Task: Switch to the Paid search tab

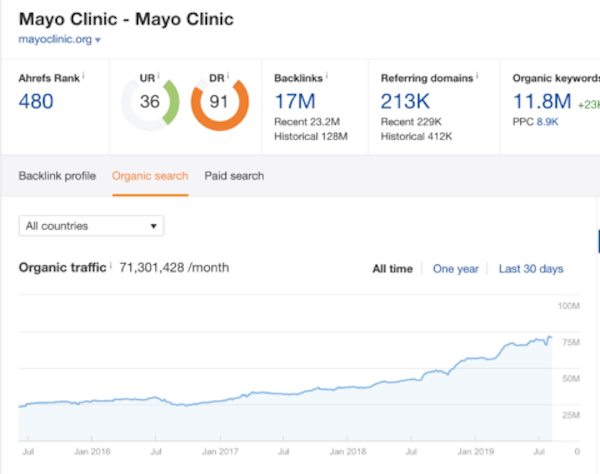Action: point(234,176)
